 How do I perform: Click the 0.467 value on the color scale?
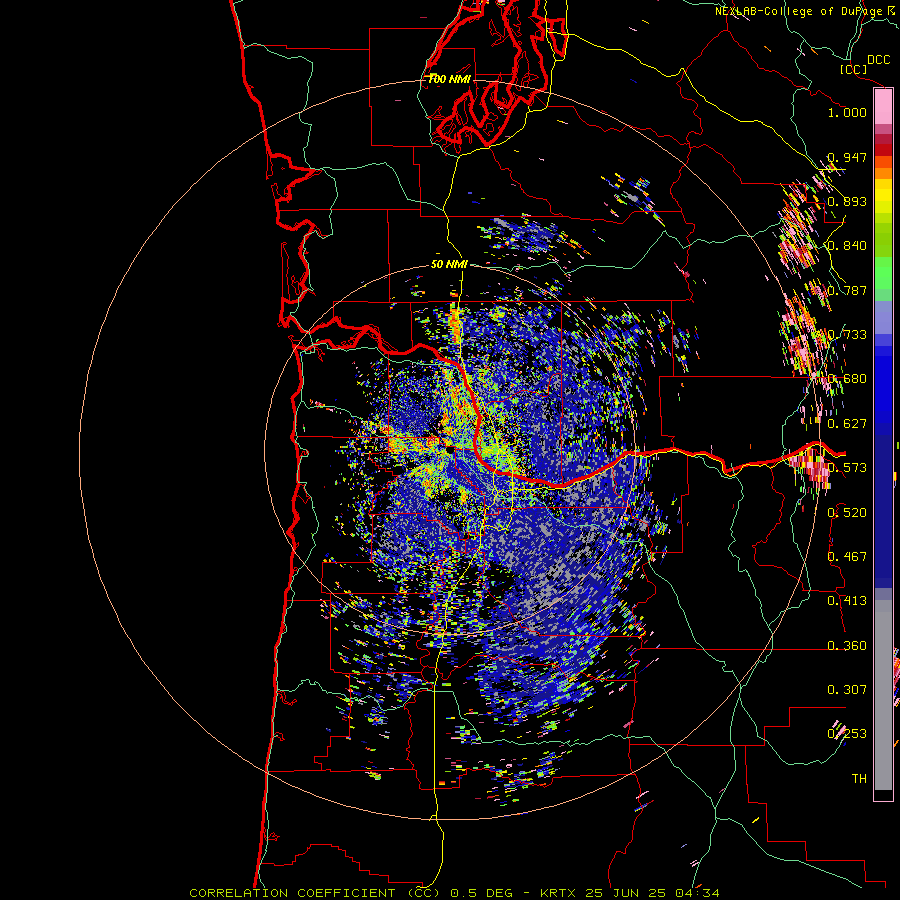point(847,557)
